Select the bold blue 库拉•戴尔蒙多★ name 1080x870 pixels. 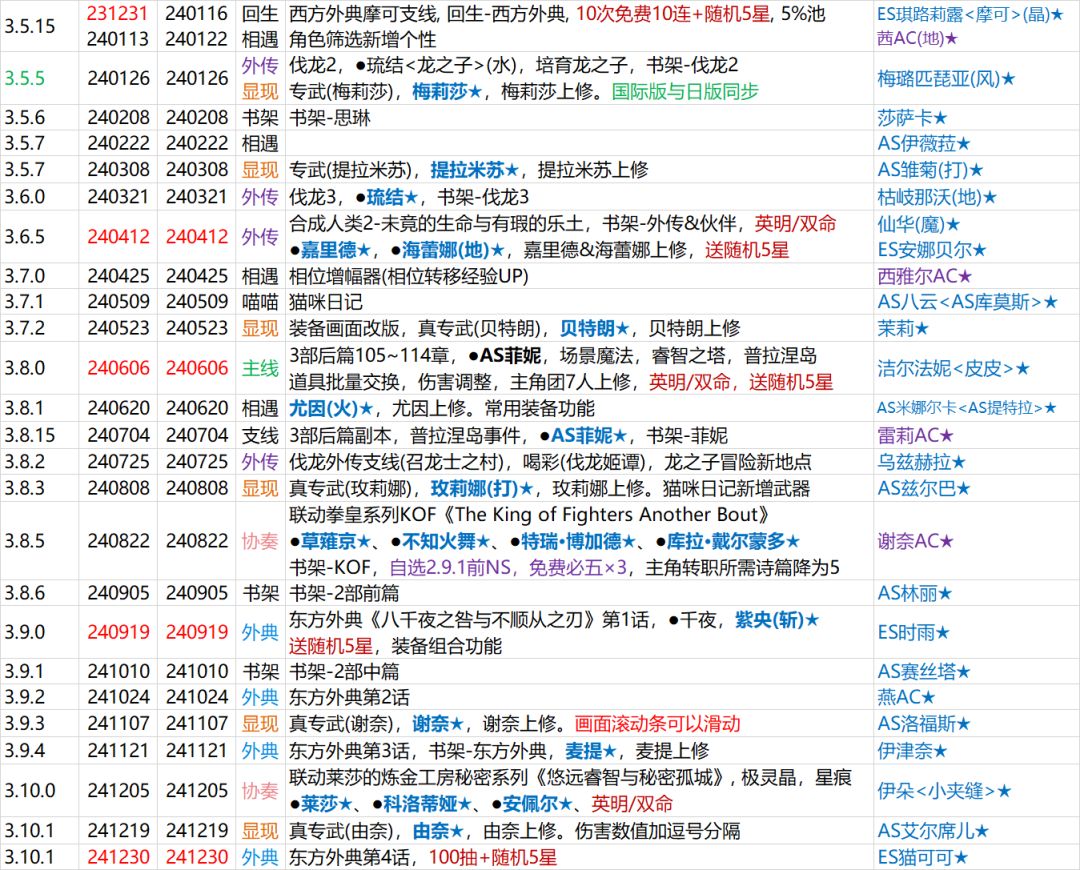click(x=734, y=541)
